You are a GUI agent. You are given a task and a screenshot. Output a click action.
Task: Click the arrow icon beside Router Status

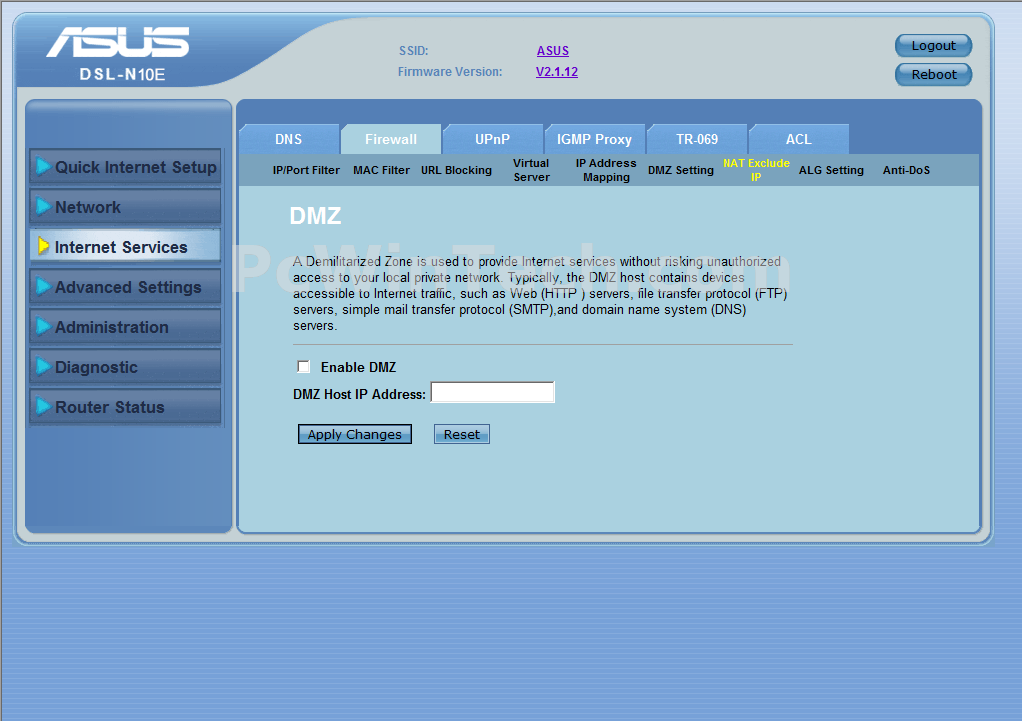43,406
